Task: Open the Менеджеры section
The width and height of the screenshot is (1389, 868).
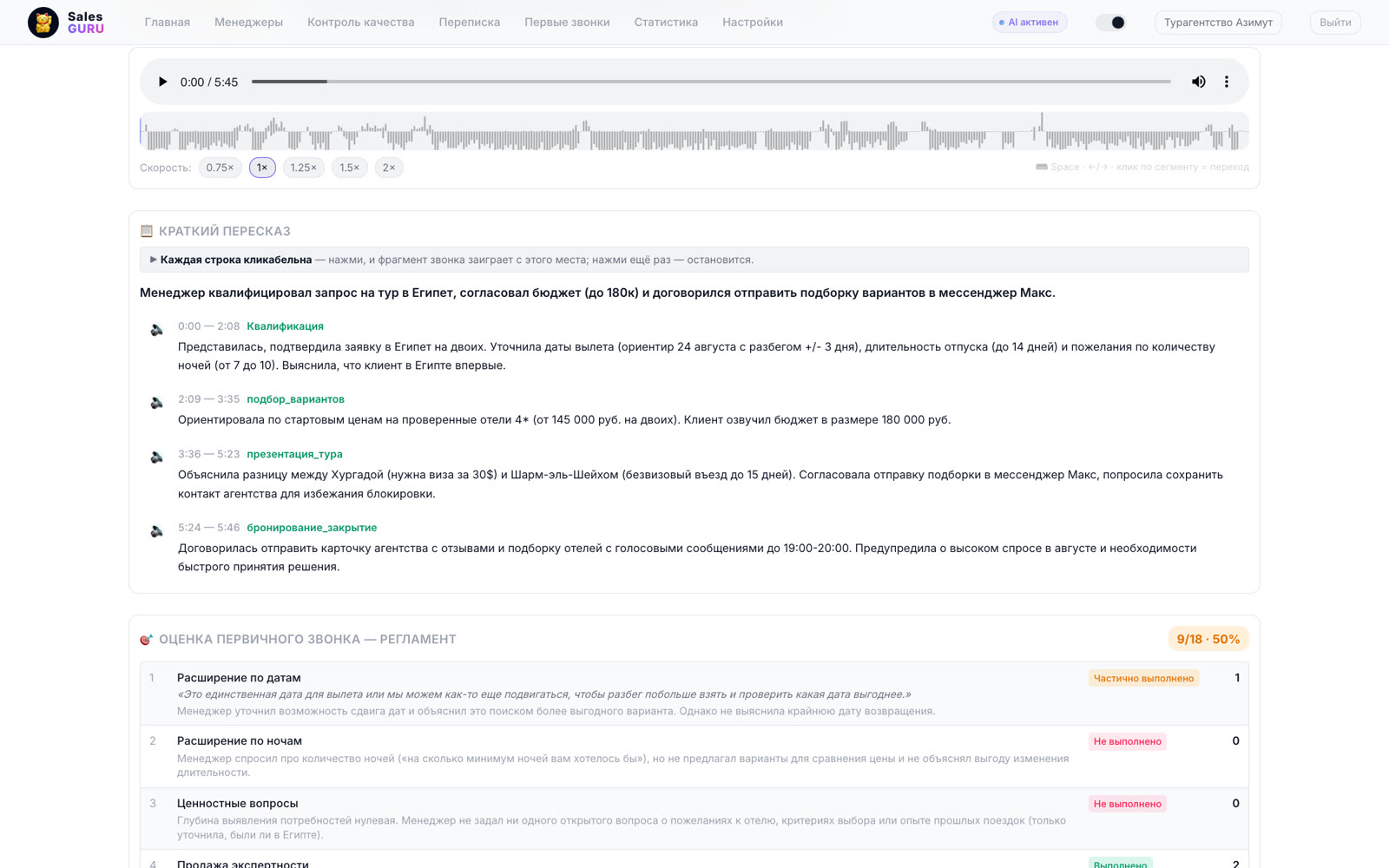Action: (x=249, y=23)
